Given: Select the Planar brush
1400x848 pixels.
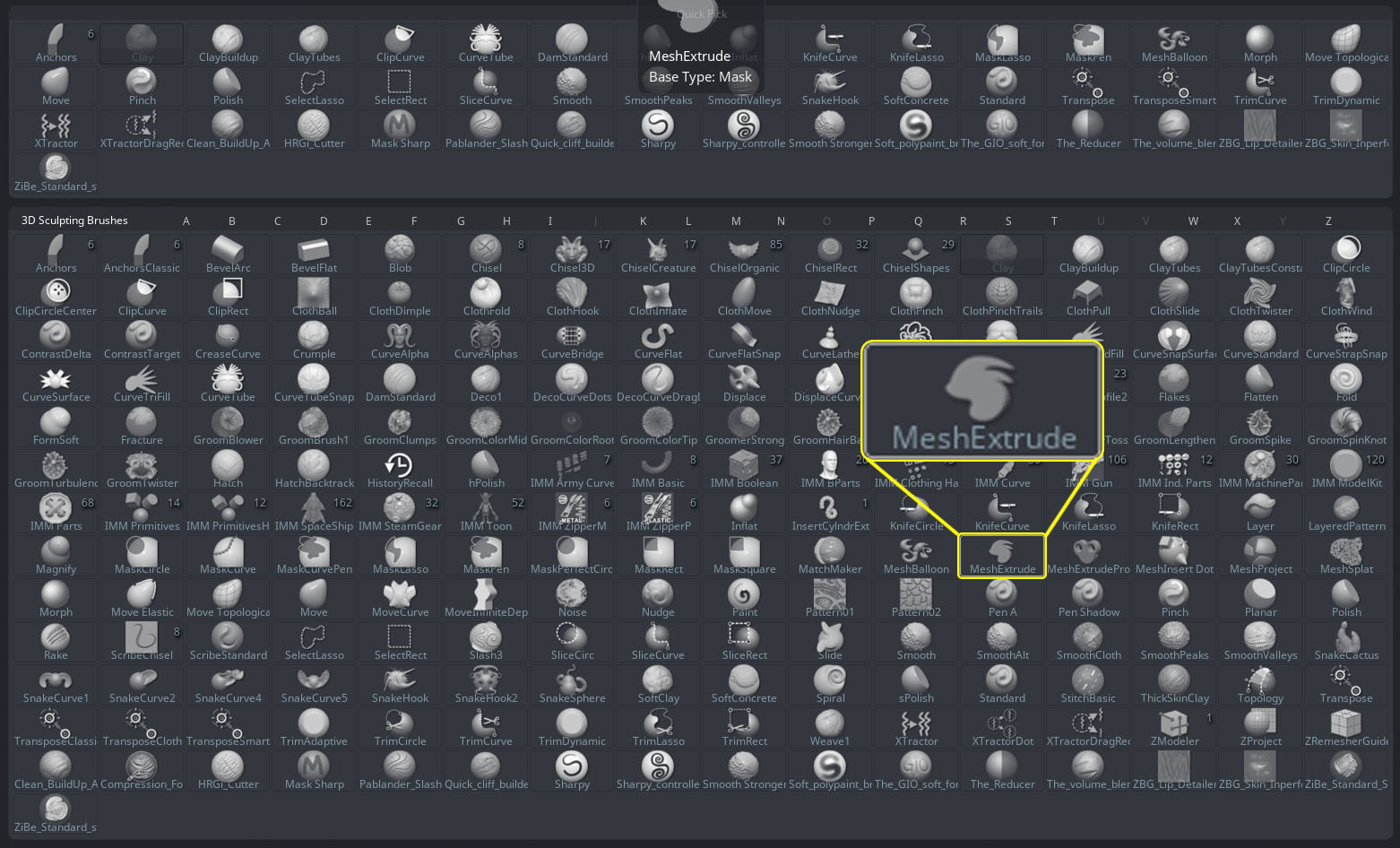Looking at the screenshot, I should pyautogui.click(x=1260, y=600).
